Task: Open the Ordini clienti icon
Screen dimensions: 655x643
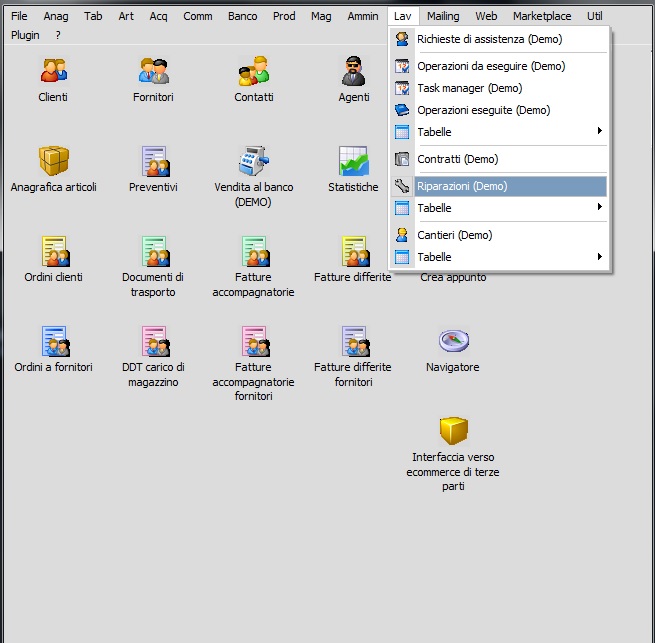Action: [x=55, y=251]
